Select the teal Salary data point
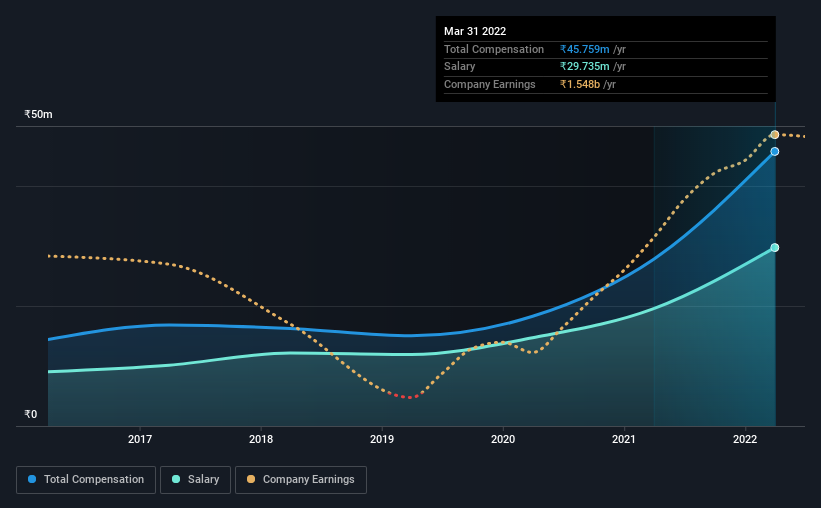This screenshot has width=821, height=508. (774, 248)
